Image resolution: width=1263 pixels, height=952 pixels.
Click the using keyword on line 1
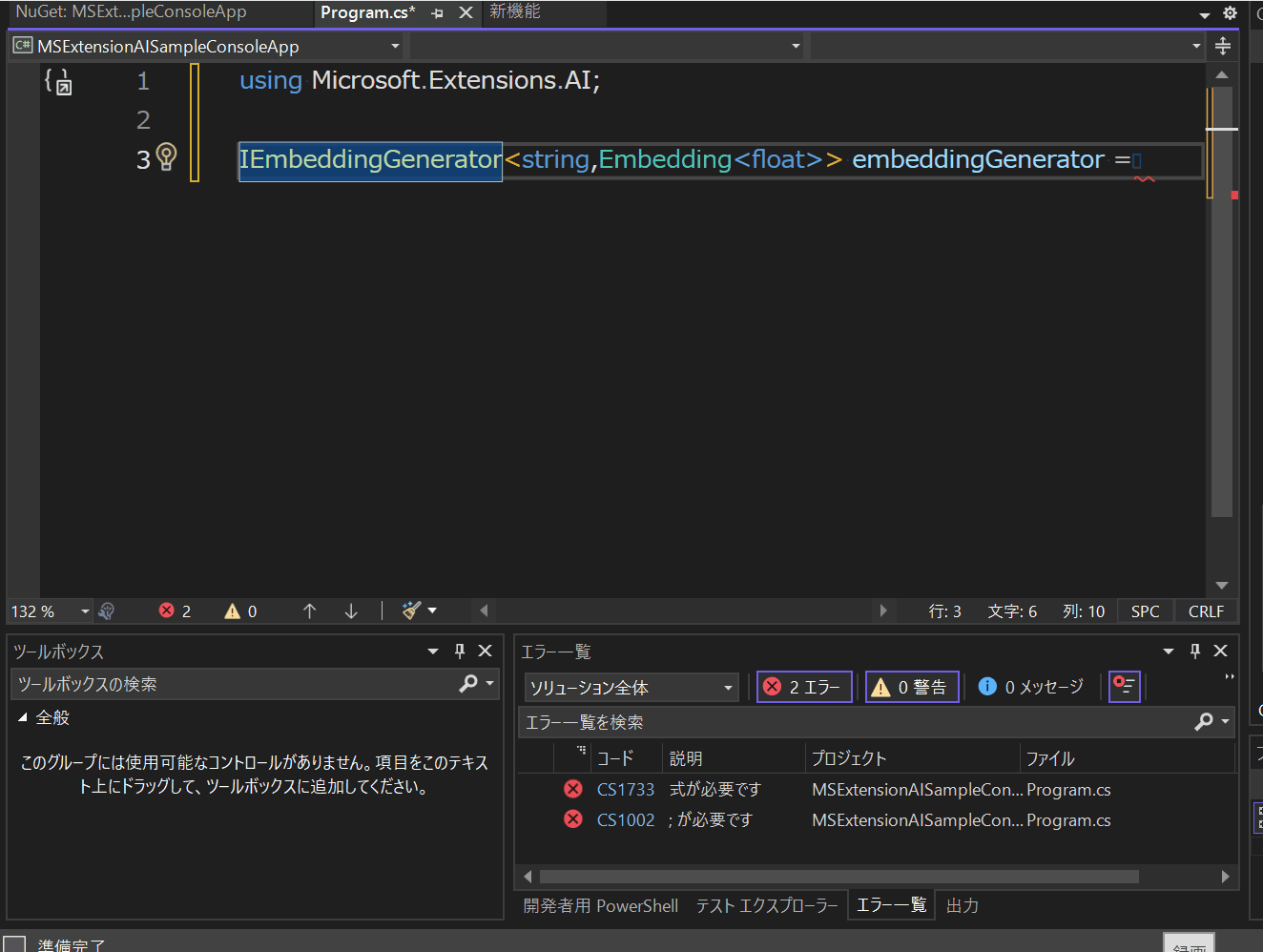pyautogui.click(x=271, y=81)
